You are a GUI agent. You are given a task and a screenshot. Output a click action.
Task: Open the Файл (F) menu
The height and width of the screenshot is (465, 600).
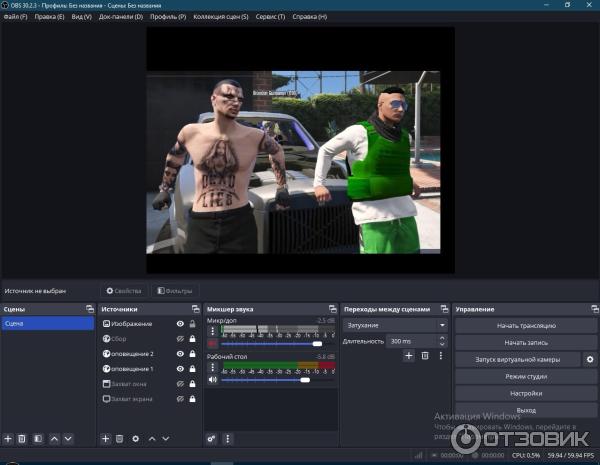[x=16, y=17]
